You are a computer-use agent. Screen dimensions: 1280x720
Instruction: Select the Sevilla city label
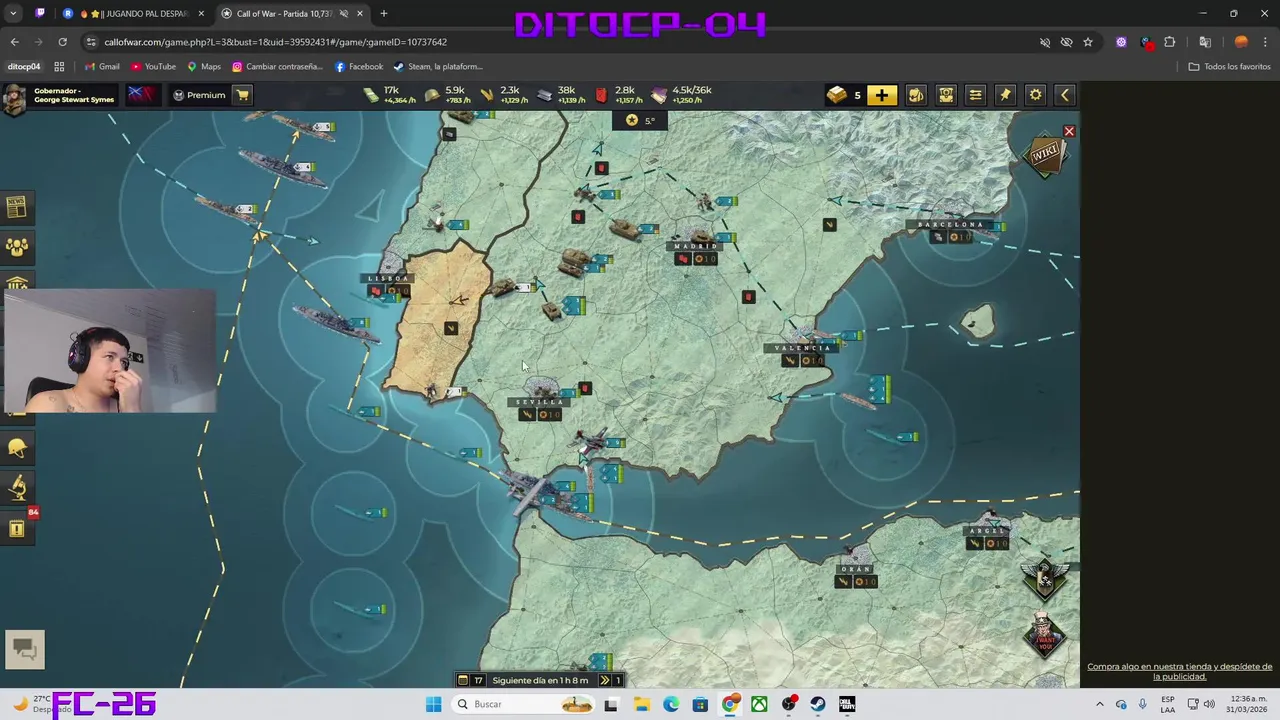[x=538, y=402]
